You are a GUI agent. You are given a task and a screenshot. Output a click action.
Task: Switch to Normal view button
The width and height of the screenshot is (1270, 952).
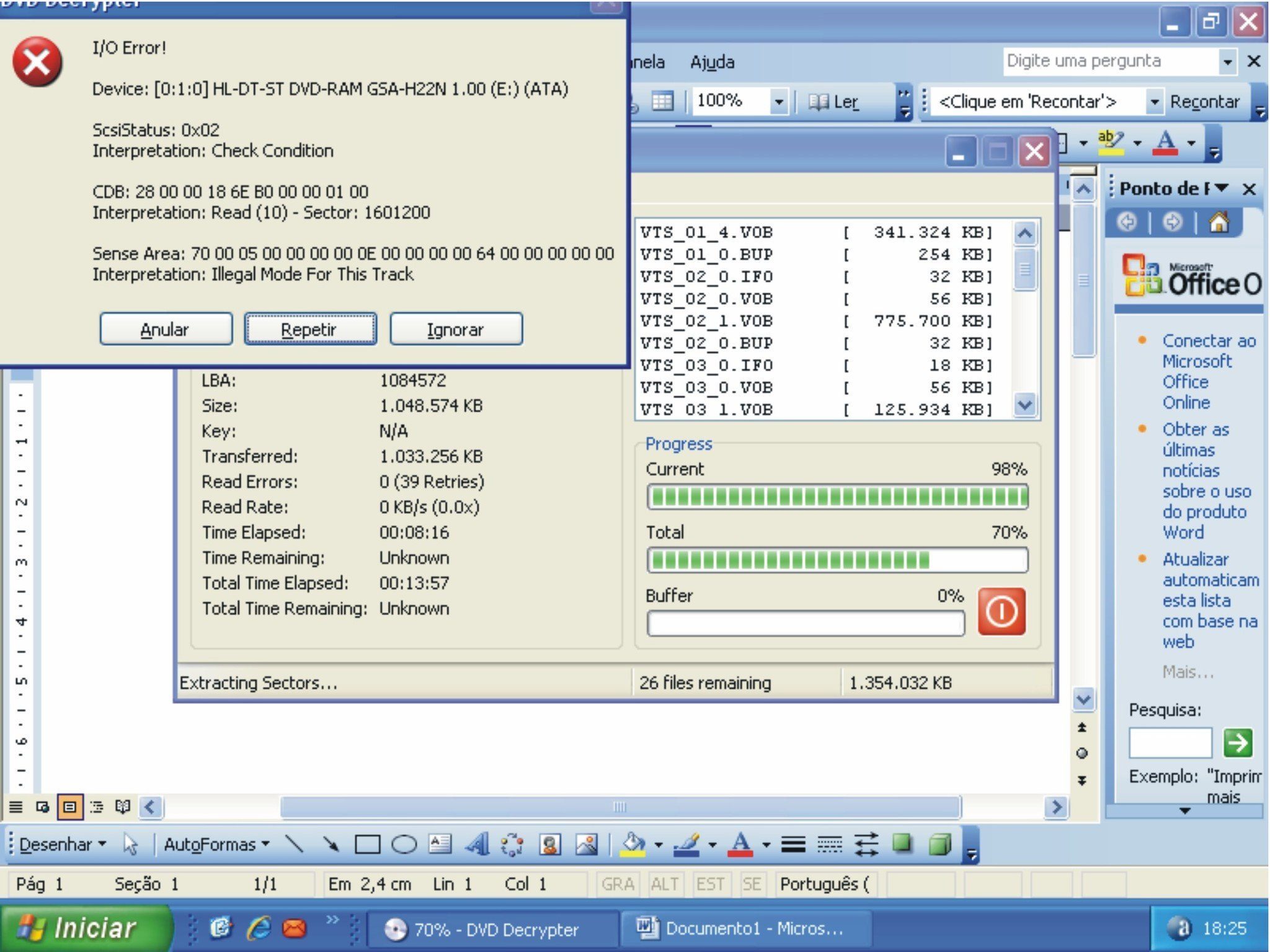(x=16, y=806)
